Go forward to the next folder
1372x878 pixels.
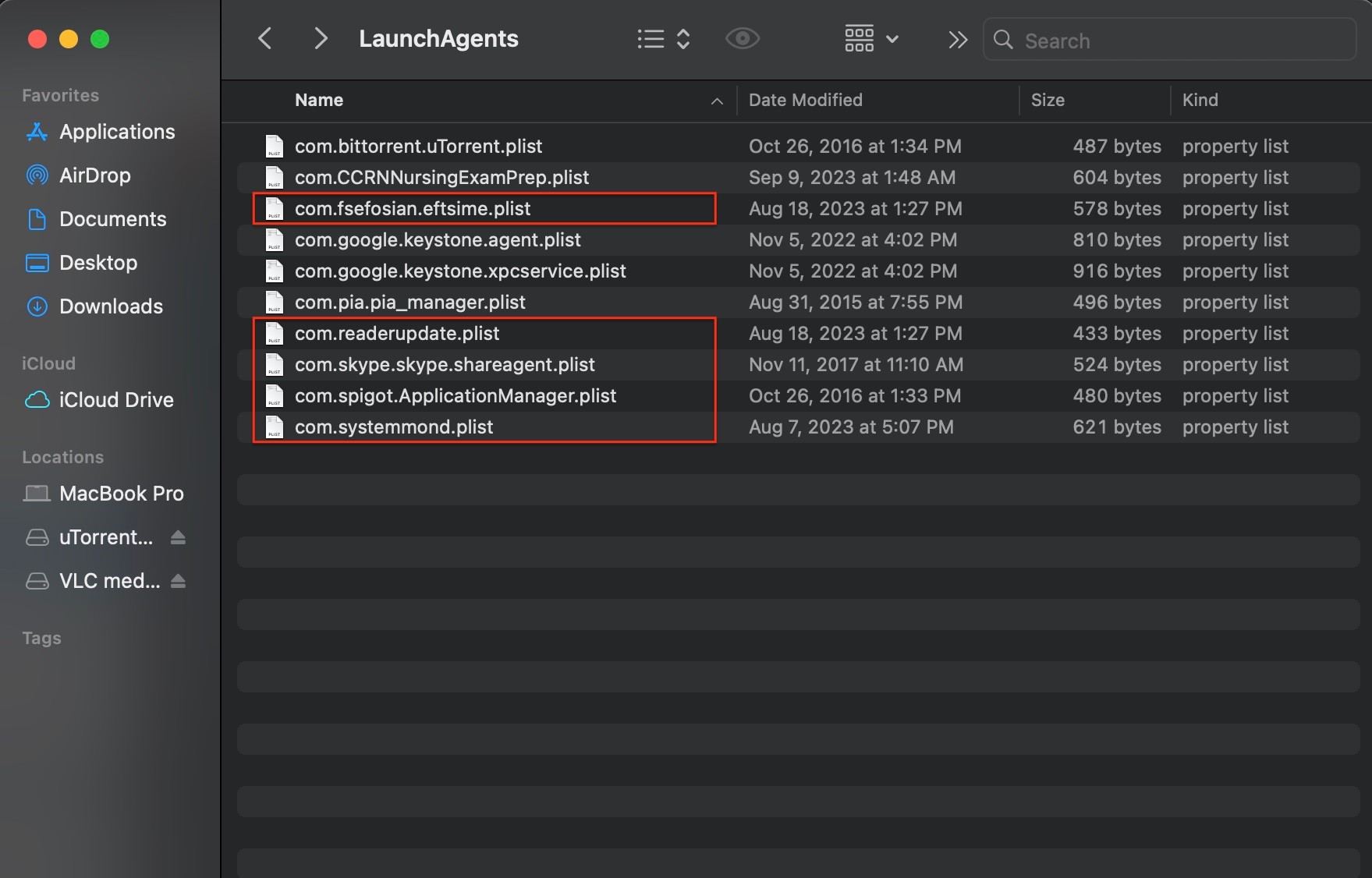[320, 38]
